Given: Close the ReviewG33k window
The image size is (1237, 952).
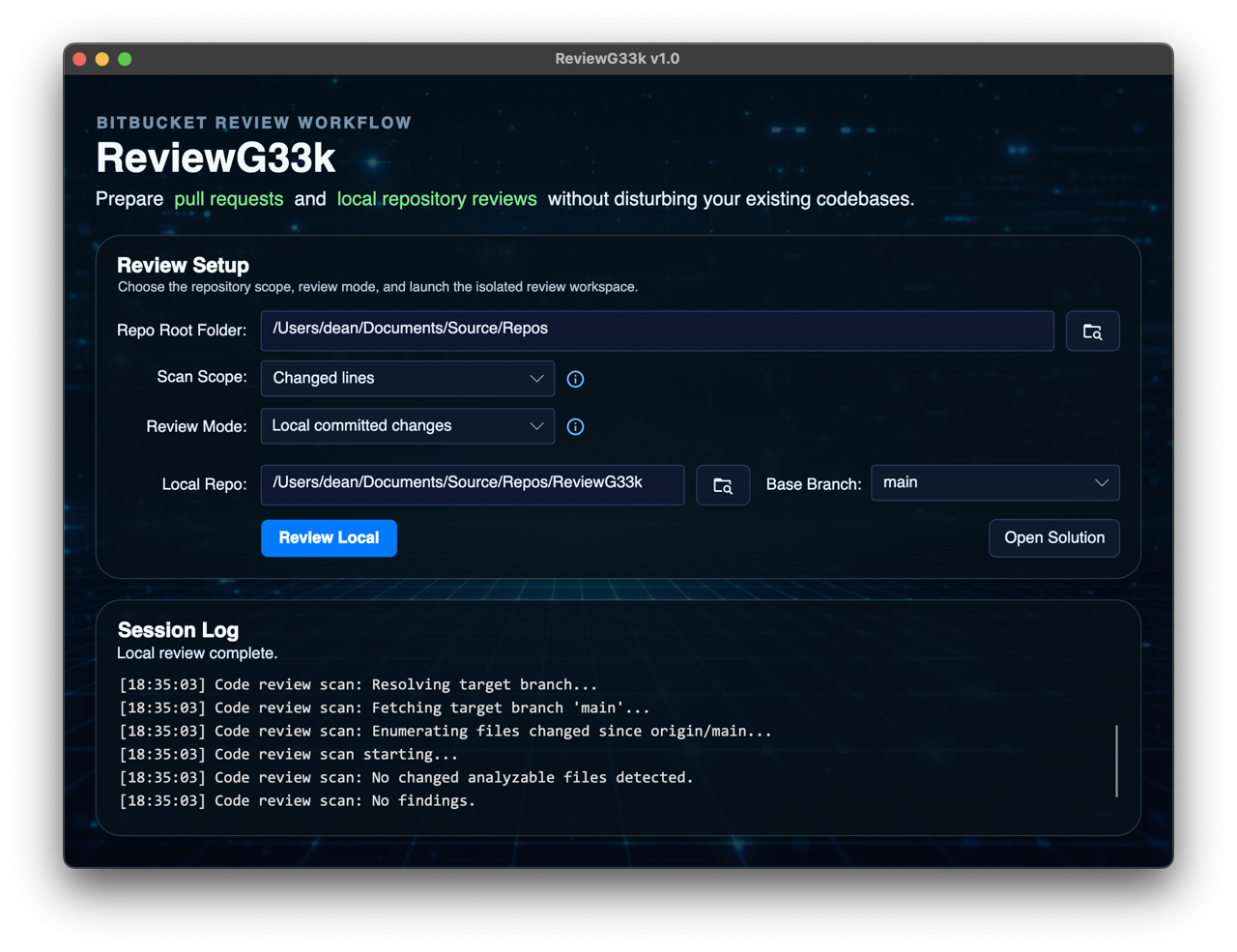Looking at the screenshot, I should tap(79, 59).
